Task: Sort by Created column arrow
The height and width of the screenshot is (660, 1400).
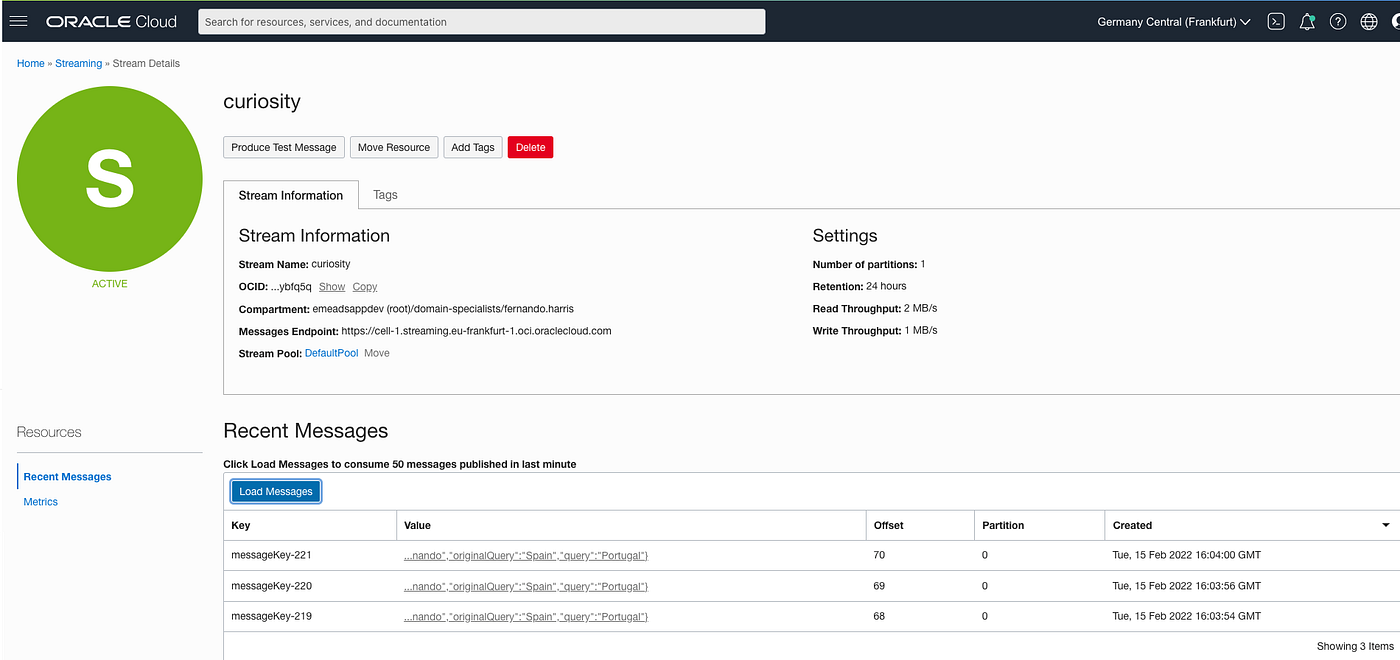Action: (1386, 525)
